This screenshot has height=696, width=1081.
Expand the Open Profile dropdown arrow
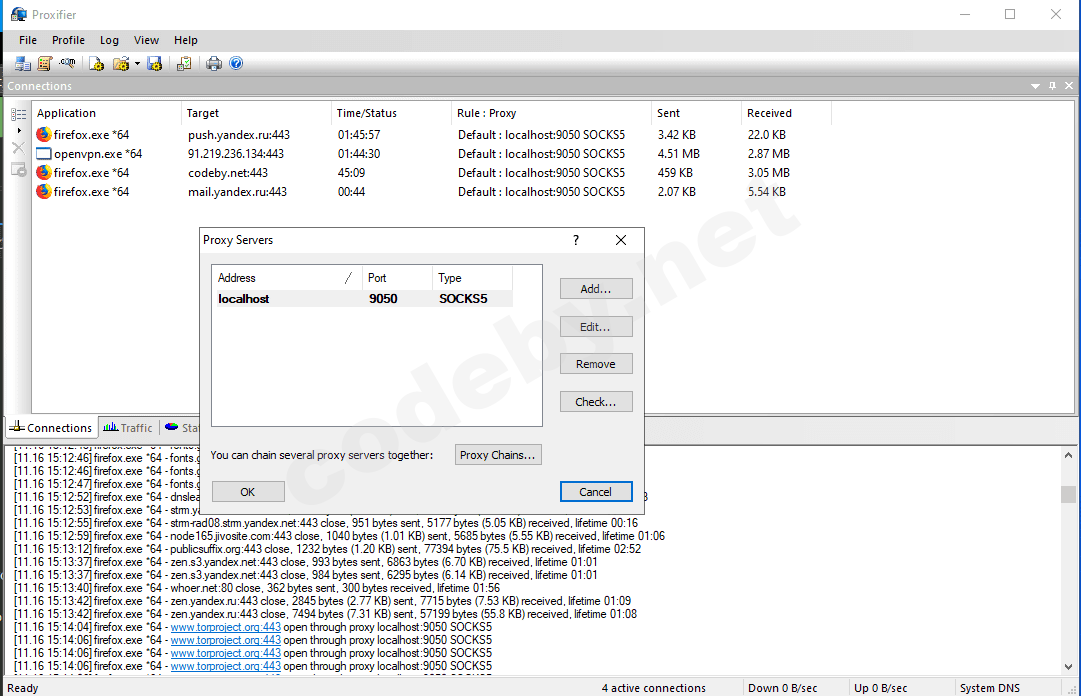(137, 63)
